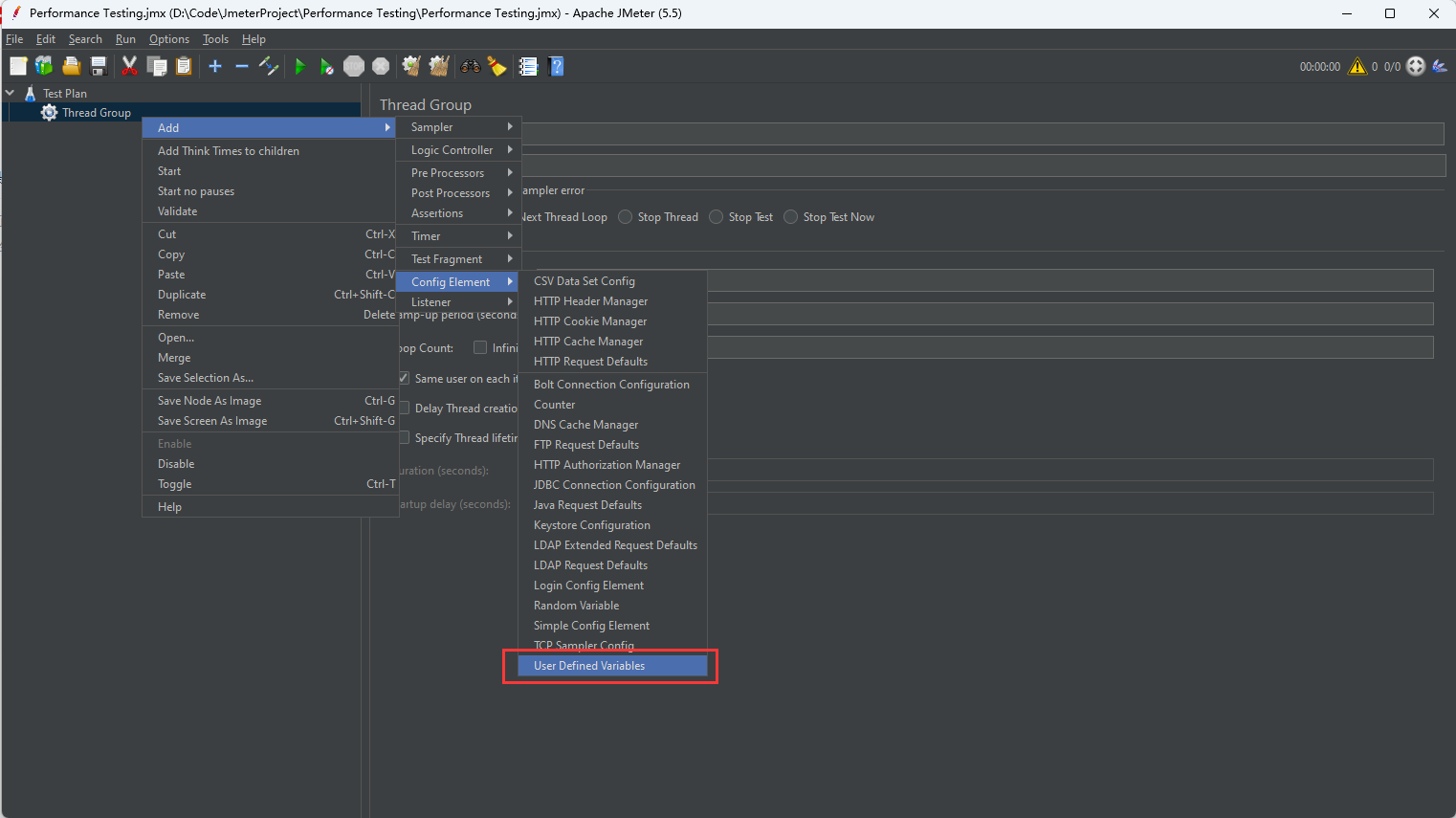Image resolution: width=1456 pixels, height=818 pixels.
Task: Choose HTTP Header Manager
Action: pyautogui.click(x=612, y=301)
